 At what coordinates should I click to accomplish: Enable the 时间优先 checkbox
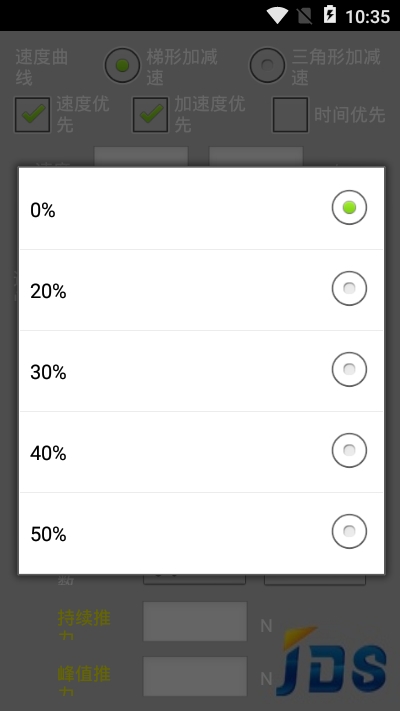(x=290, y=115)
